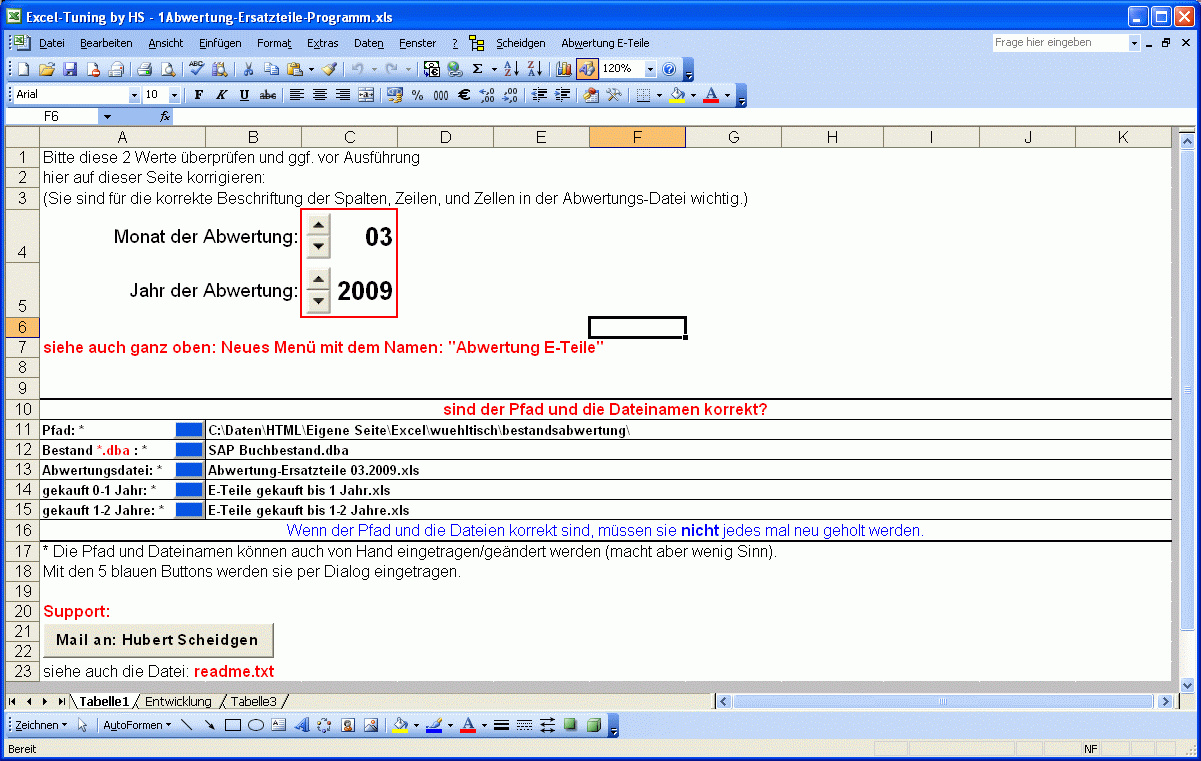Viewport: 1201px width, 761px height.
Task: Open the Abwertung E-Teile menu
Action: click(605, 43)
